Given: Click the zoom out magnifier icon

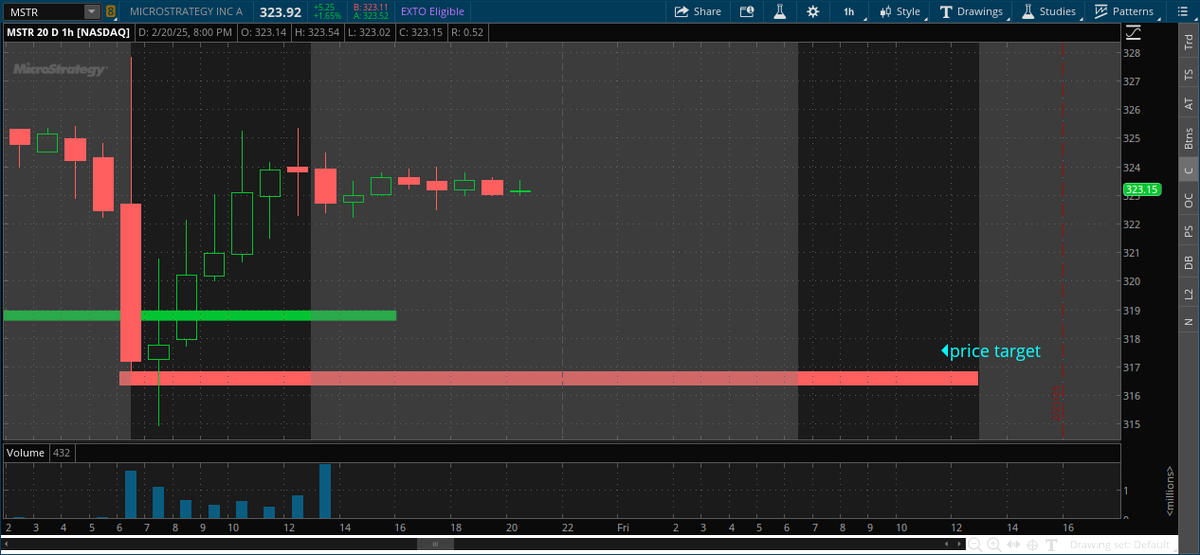Looking at the screenshot, I should (975, 545).
